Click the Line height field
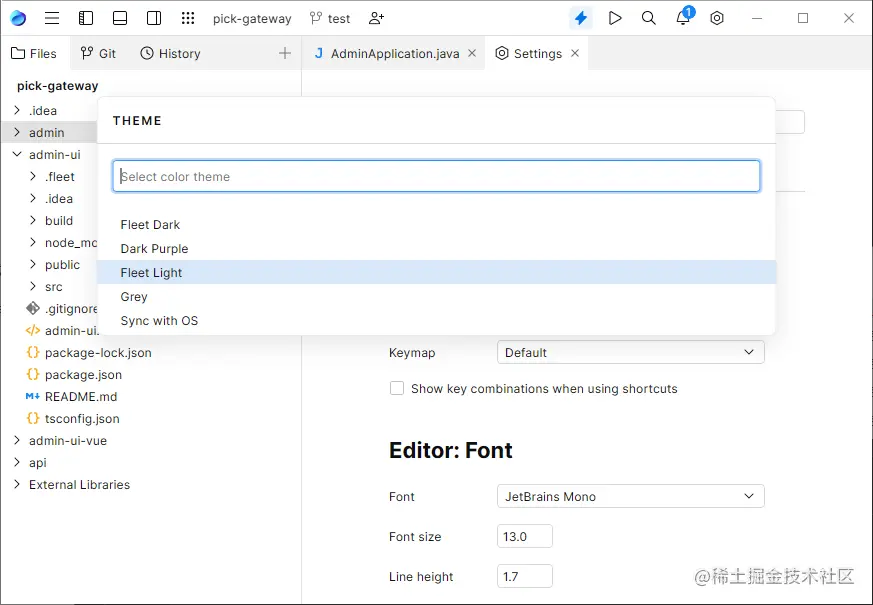873x605 pixels. coord(525,577)
